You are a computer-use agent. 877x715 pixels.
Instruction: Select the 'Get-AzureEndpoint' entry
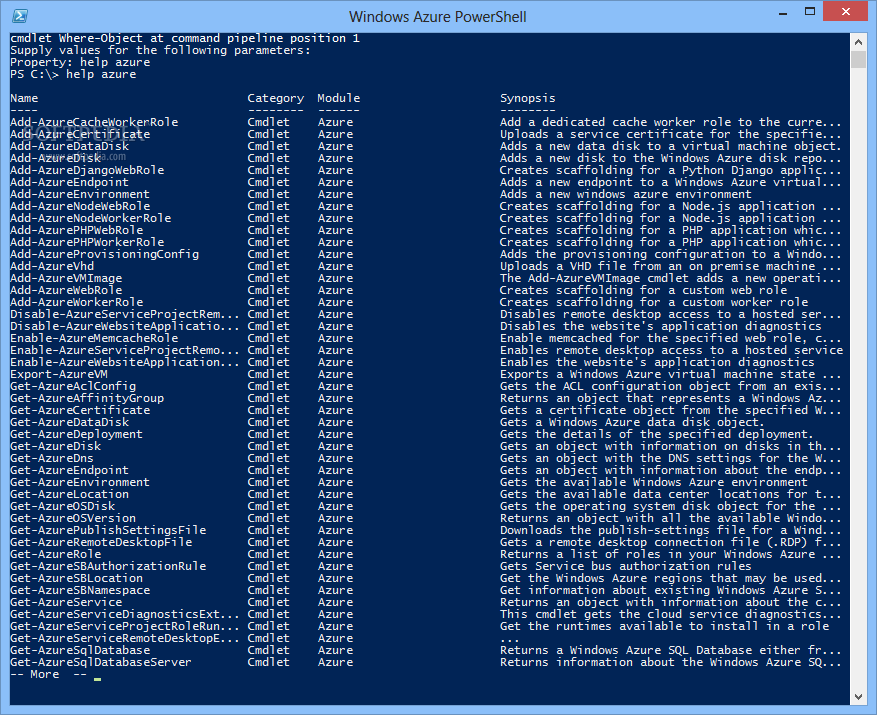click(x=69, y=471)
